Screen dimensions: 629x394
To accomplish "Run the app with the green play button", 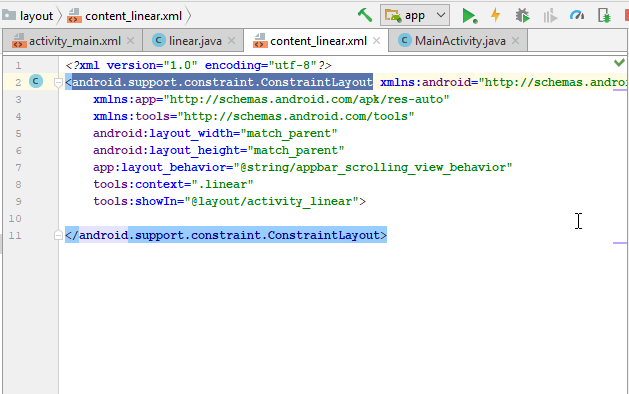I will (469, 16).
